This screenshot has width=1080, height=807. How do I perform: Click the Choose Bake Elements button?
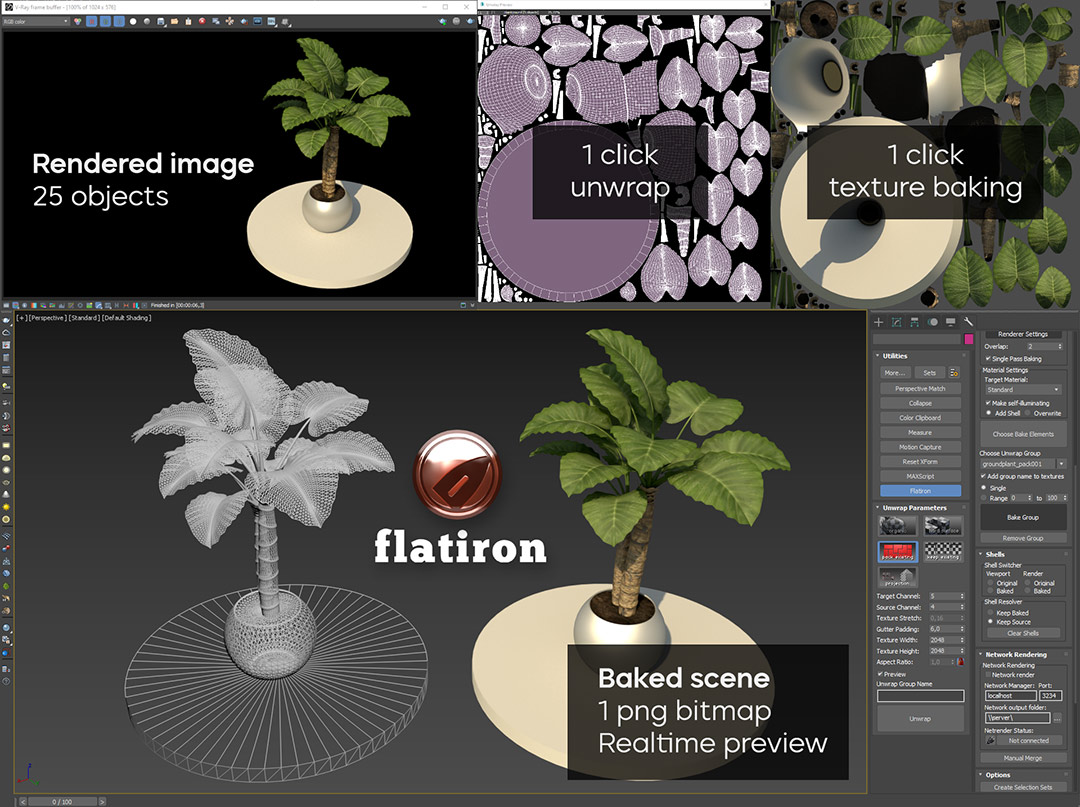[1023, 434]
